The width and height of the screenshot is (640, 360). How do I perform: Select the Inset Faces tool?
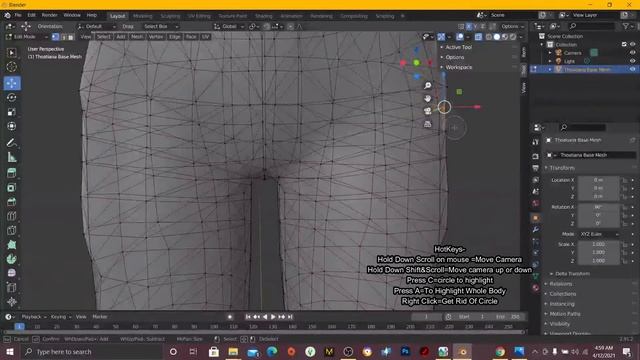click(x=12, y=188)
